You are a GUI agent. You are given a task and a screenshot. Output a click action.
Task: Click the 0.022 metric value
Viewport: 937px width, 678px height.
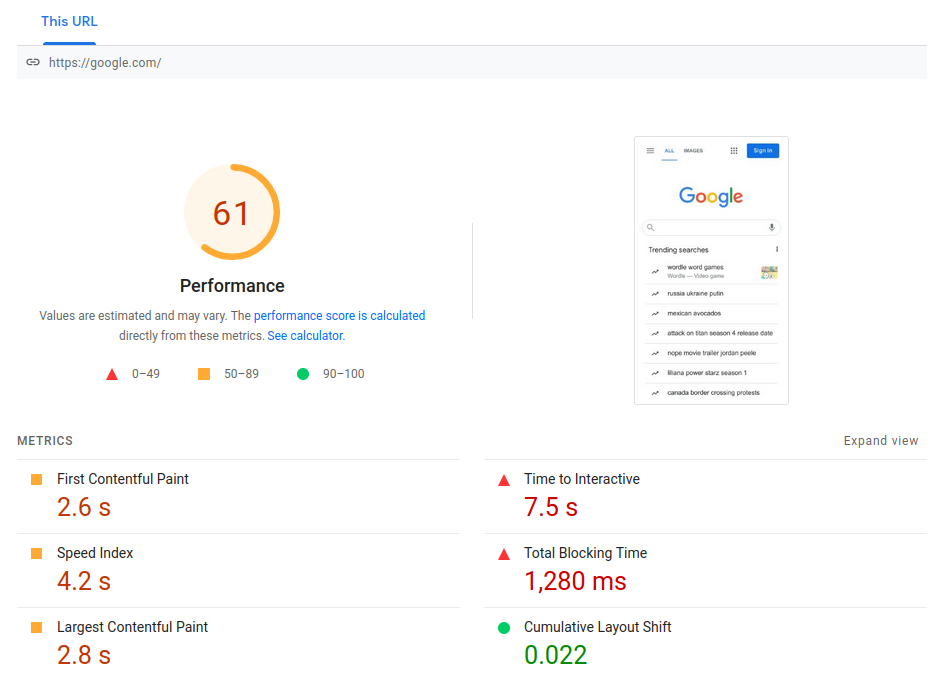click(556, 655)
